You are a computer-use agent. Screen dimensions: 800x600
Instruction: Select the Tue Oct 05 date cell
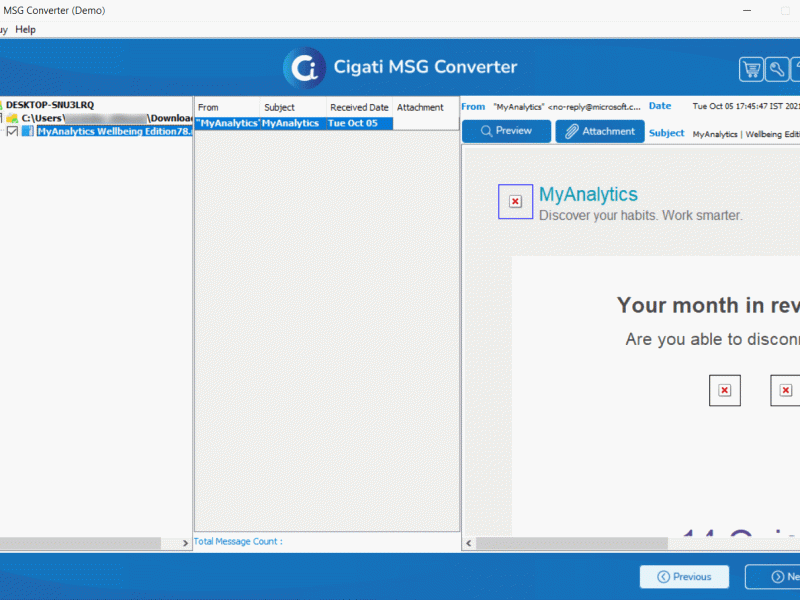[360, 123]
